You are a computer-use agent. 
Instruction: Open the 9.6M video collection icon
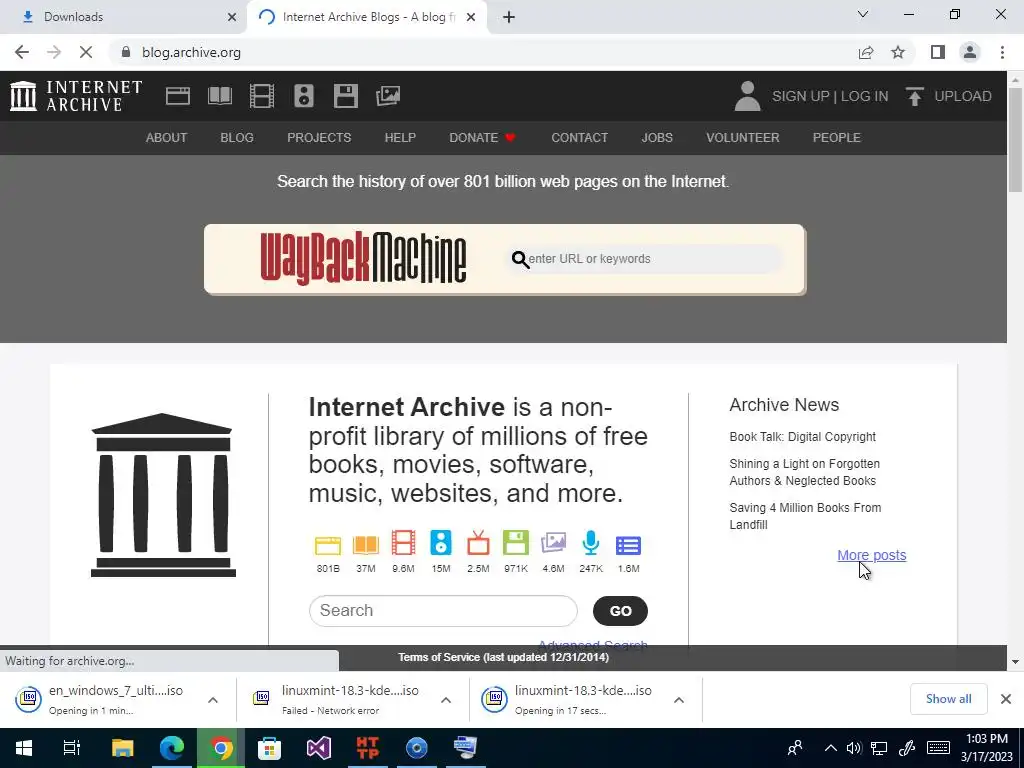click(x=403, y=543)
